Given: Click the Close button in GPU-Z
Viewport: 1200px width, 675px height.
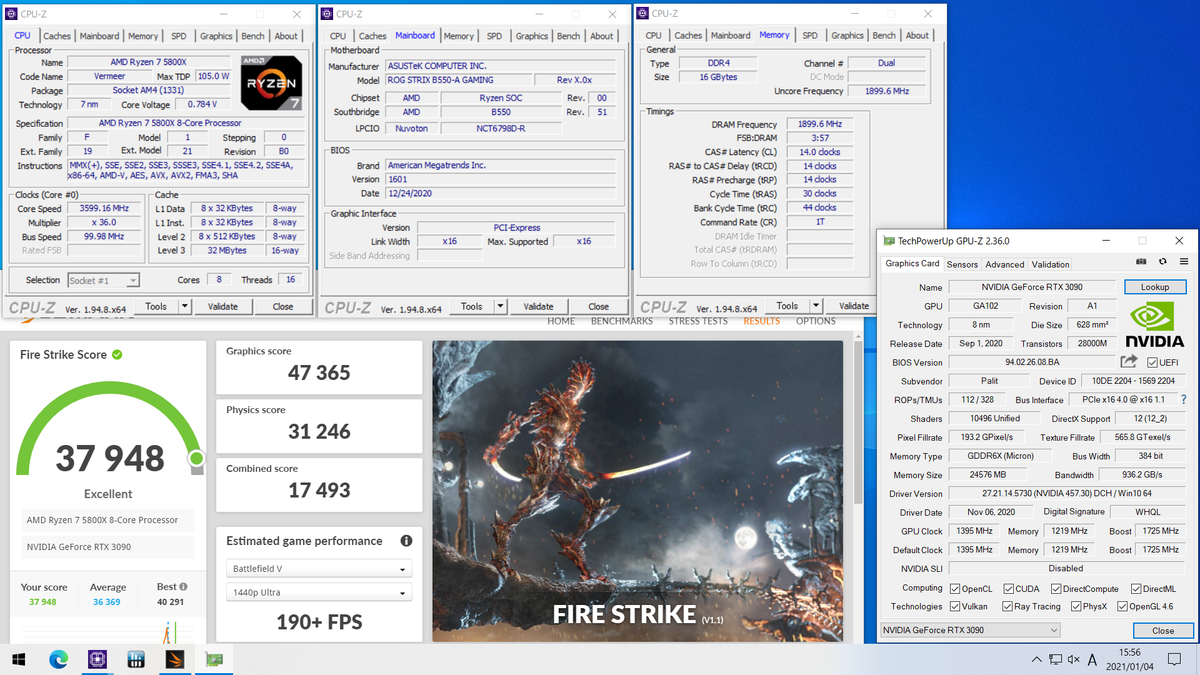Looking at the screenshot, I should (x=1163, y=631).
